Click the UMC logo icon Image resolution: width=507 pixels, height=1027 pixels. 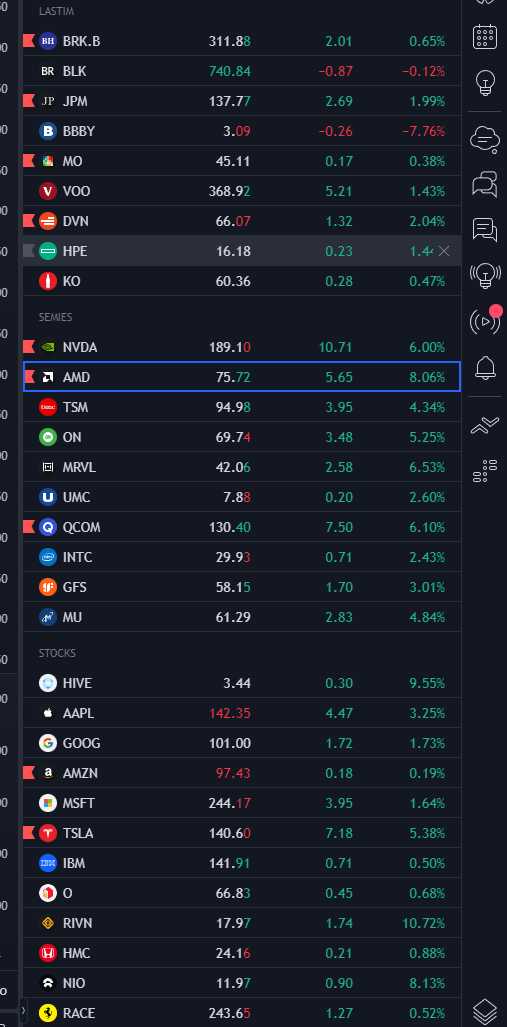click(x=48, y=497)
